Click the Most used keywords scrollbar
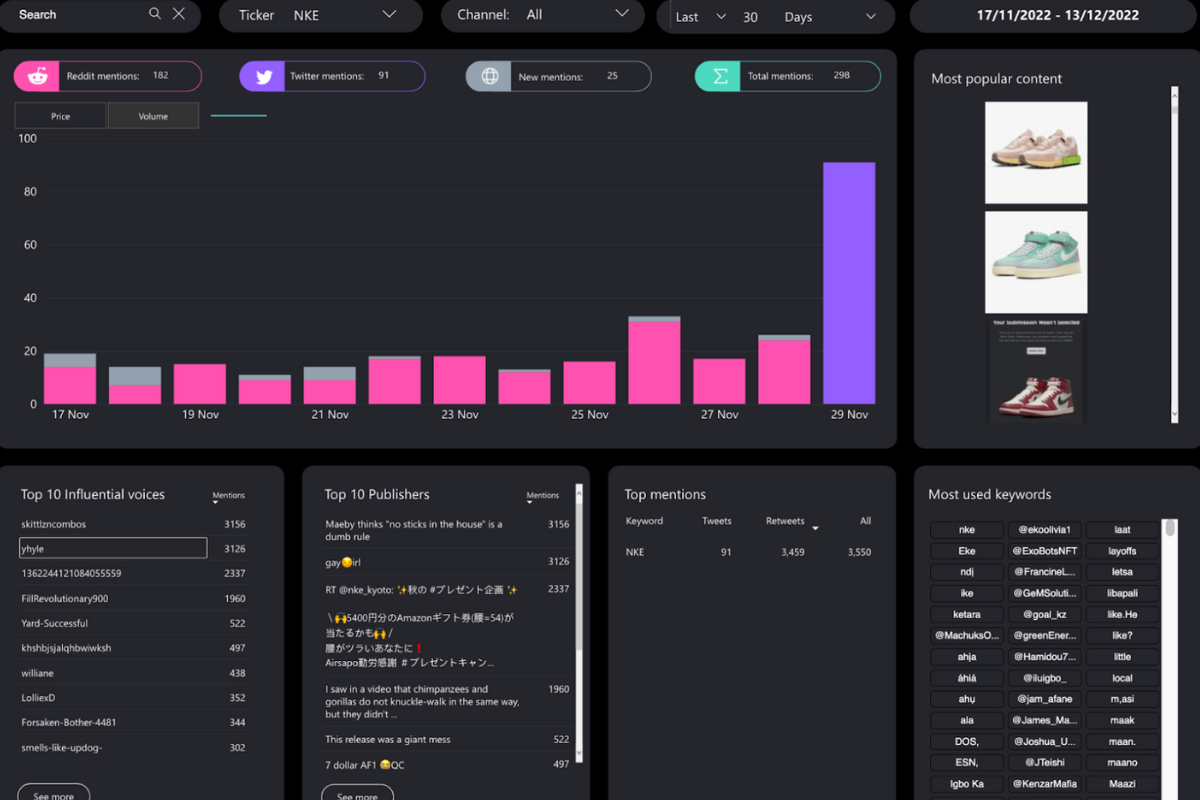Image resolution: width=1200 pixels, height=800 pixels. 1171,660
